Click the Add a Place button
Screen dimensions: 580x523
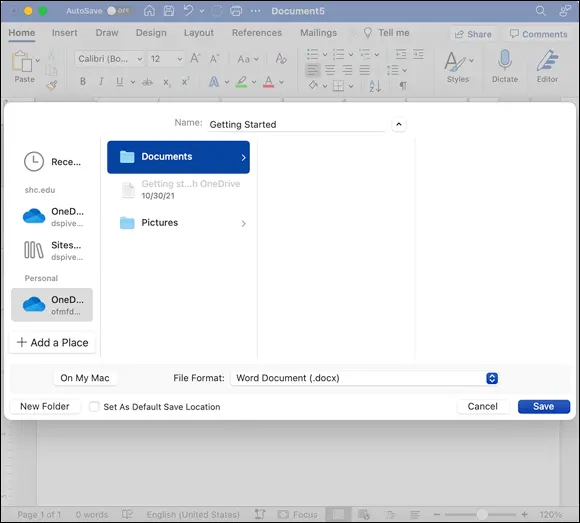[x=52, y=343]
